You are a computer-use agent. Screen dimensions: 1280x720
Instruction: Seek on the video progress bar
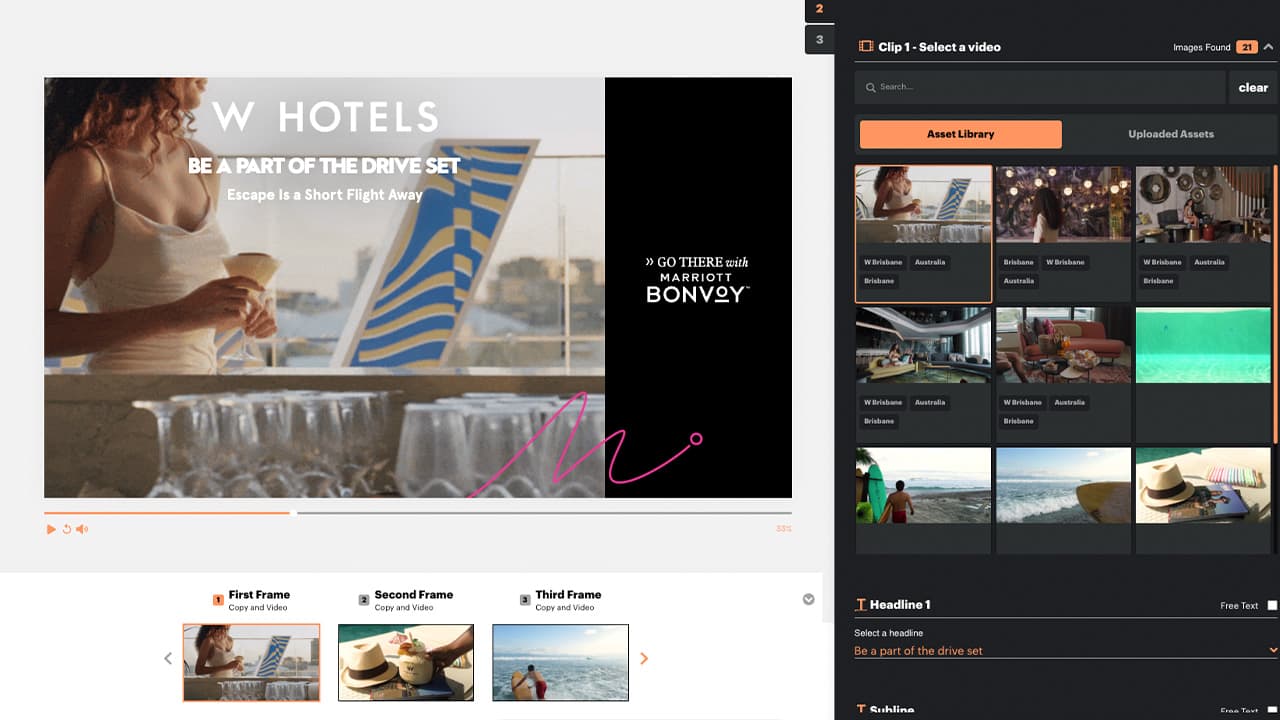pos(418,513)
